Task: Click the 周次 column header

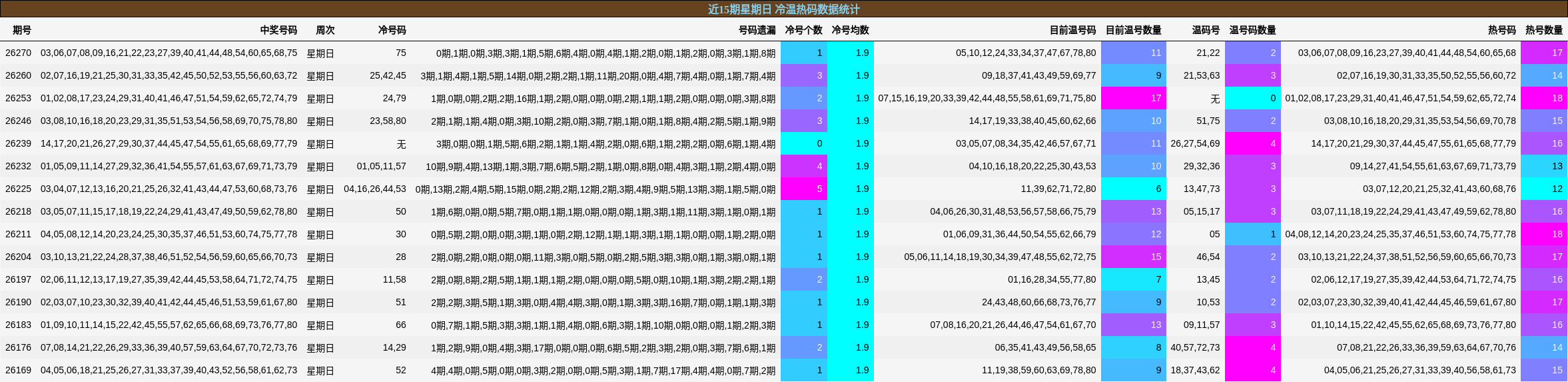Action: pyautogui.click(x=325, y=30)
